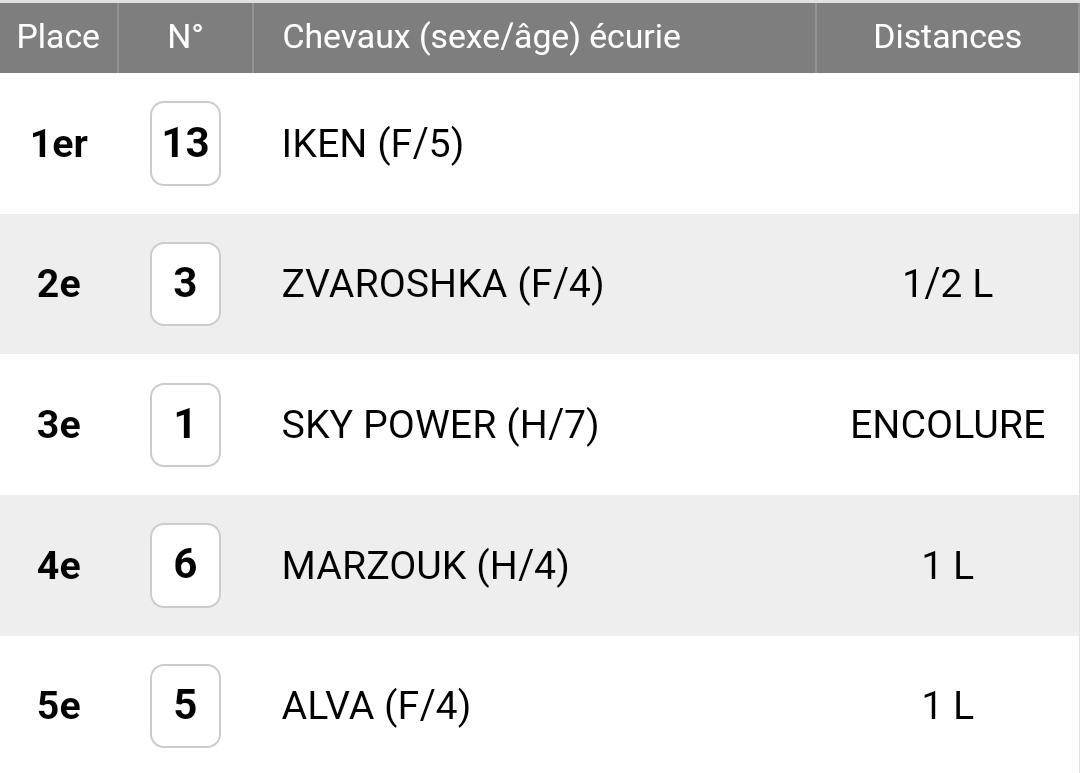Click the number 13 badge for IKEN
The width and height of the screenshot is (1080, 773).
coord(185,143)
